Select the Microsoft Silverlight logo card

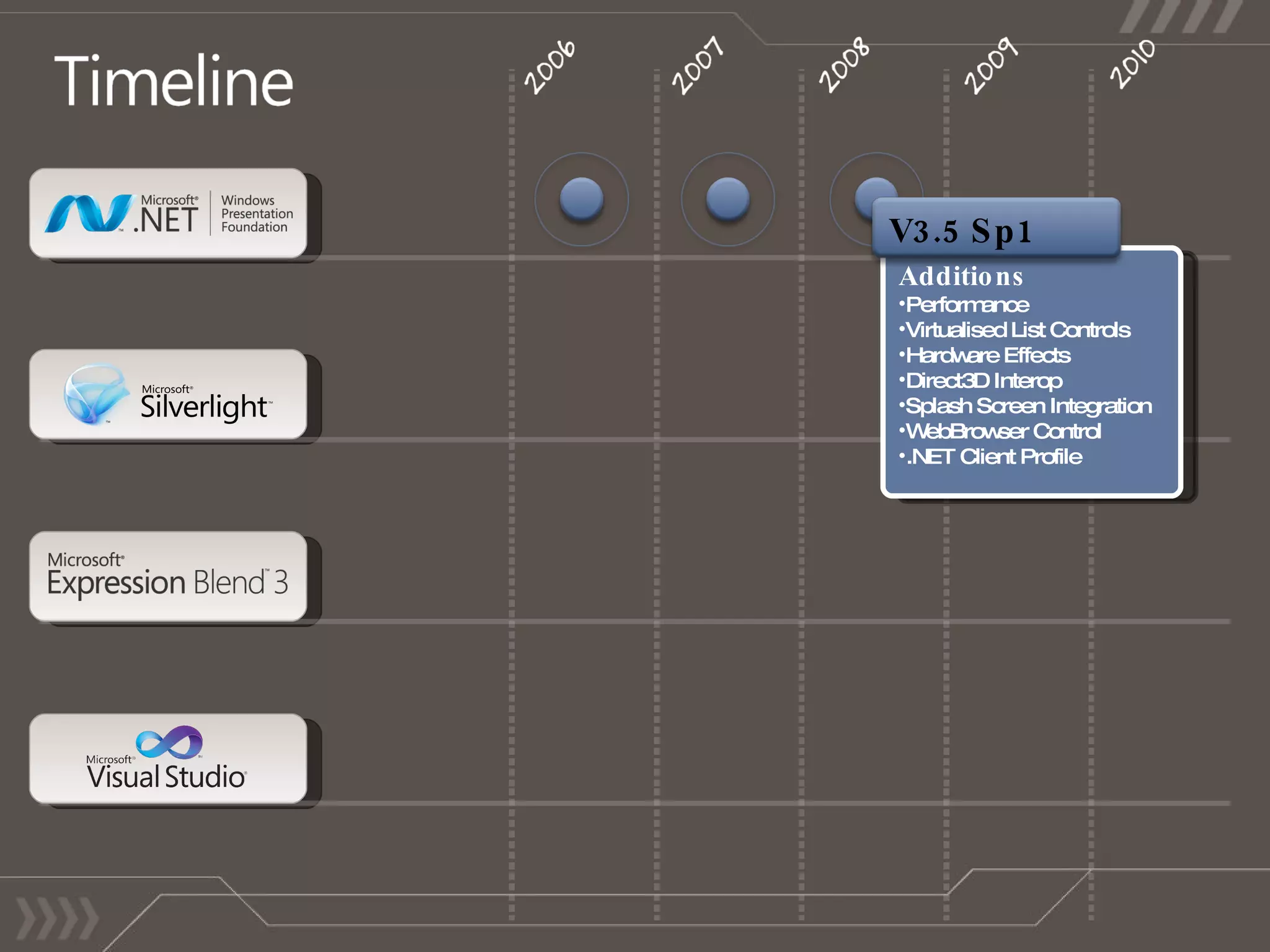(x=169, y=394)
